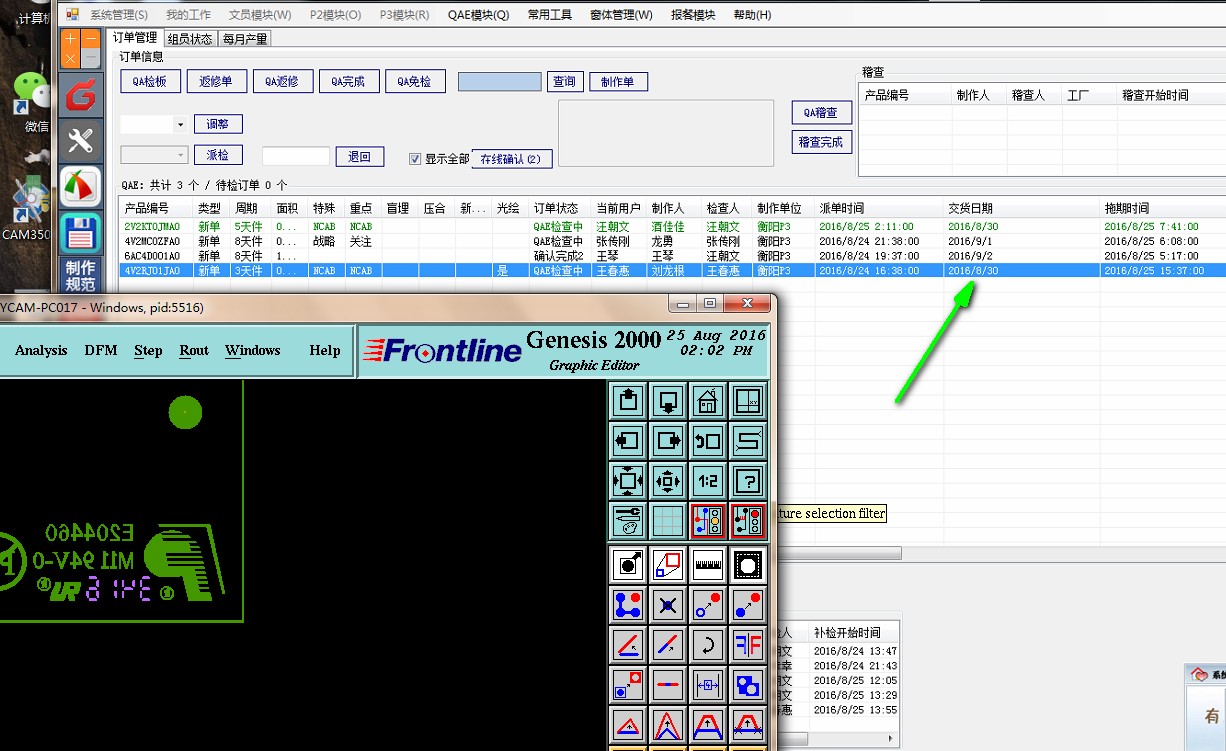Click the black octagon highlight tool
1226x751 pixels.
(x=748, y=564)
